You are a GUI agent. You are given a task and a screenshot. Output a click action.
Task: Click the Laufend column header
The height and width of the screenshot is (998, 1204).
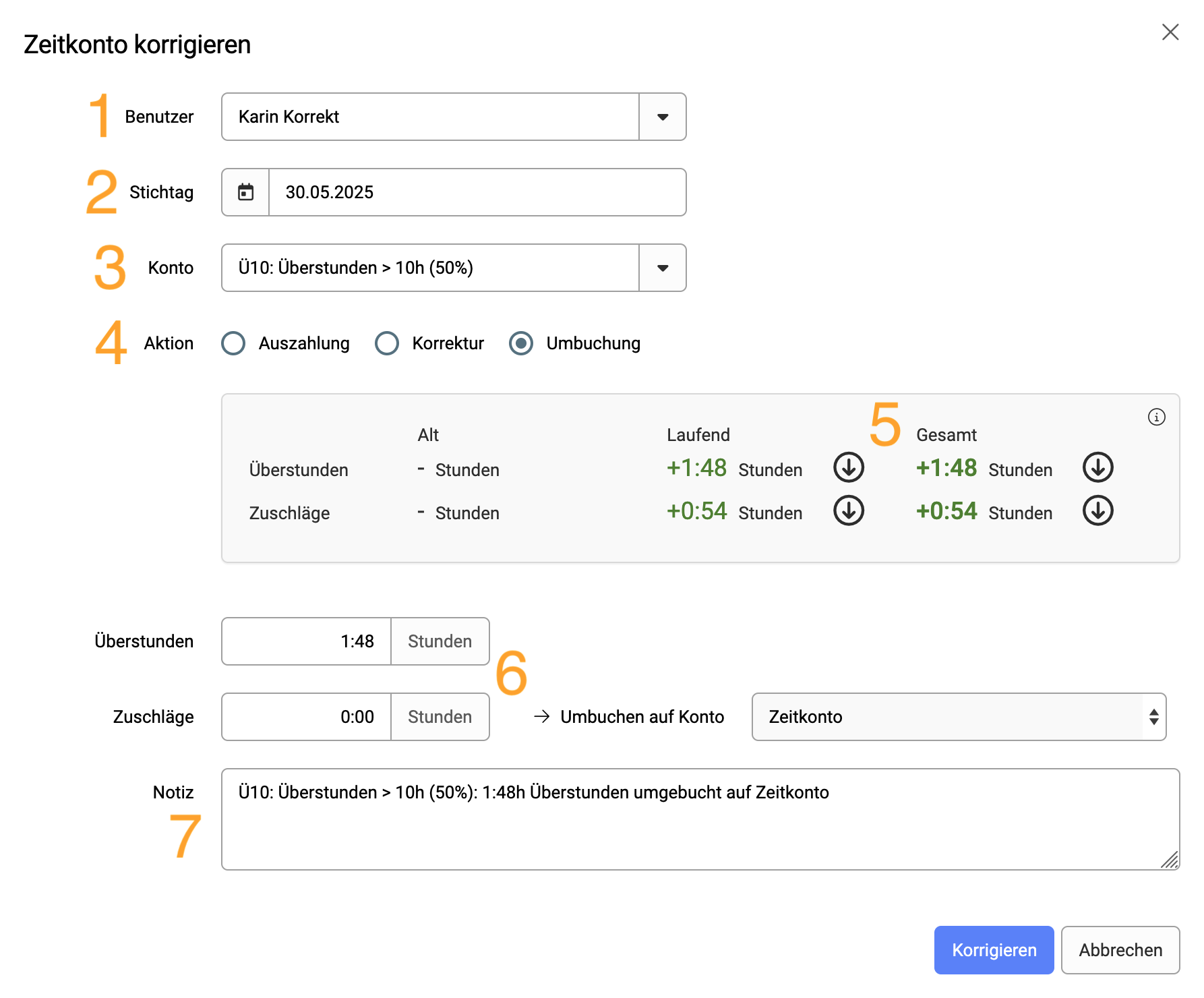(x=698, y=435)
